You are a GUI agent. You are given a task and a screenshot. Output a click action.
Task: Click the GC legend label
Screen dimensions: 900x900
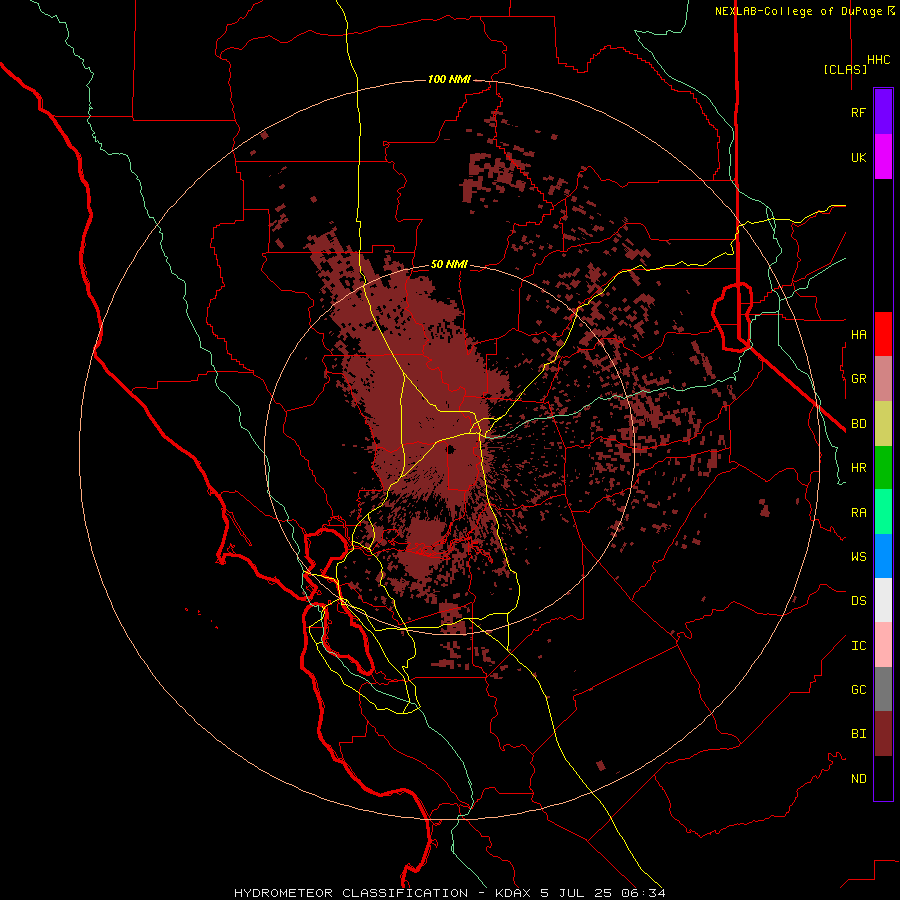click(858, 690)
